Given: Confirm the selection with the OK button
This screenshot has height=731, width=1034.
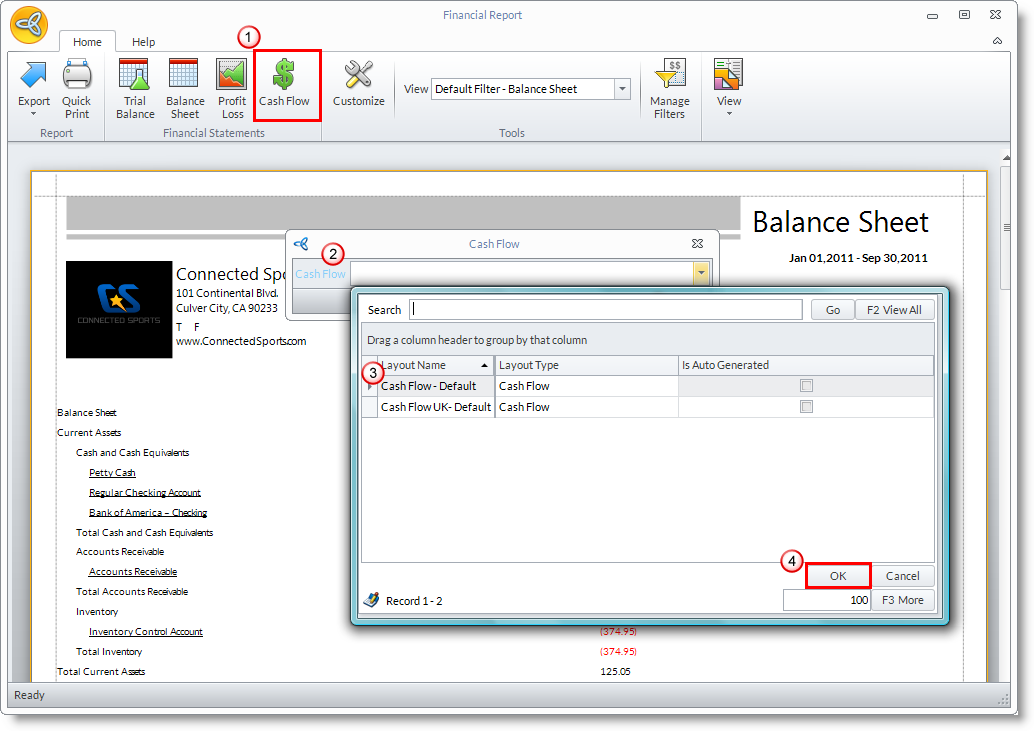Looking at the screenshot, I should 837,575.
